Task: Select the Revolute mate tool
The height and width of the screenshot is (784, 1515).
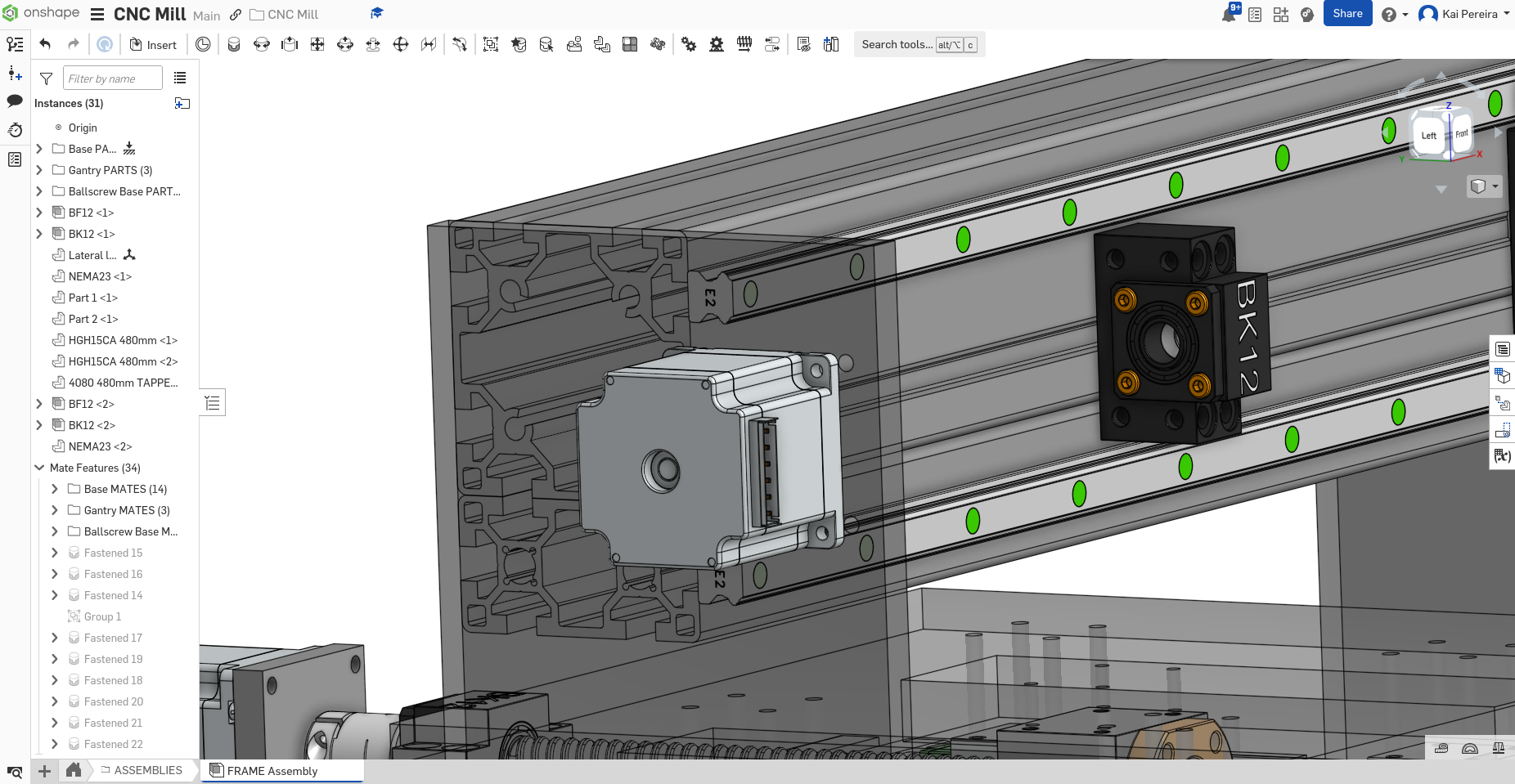Action: point(262,44)
